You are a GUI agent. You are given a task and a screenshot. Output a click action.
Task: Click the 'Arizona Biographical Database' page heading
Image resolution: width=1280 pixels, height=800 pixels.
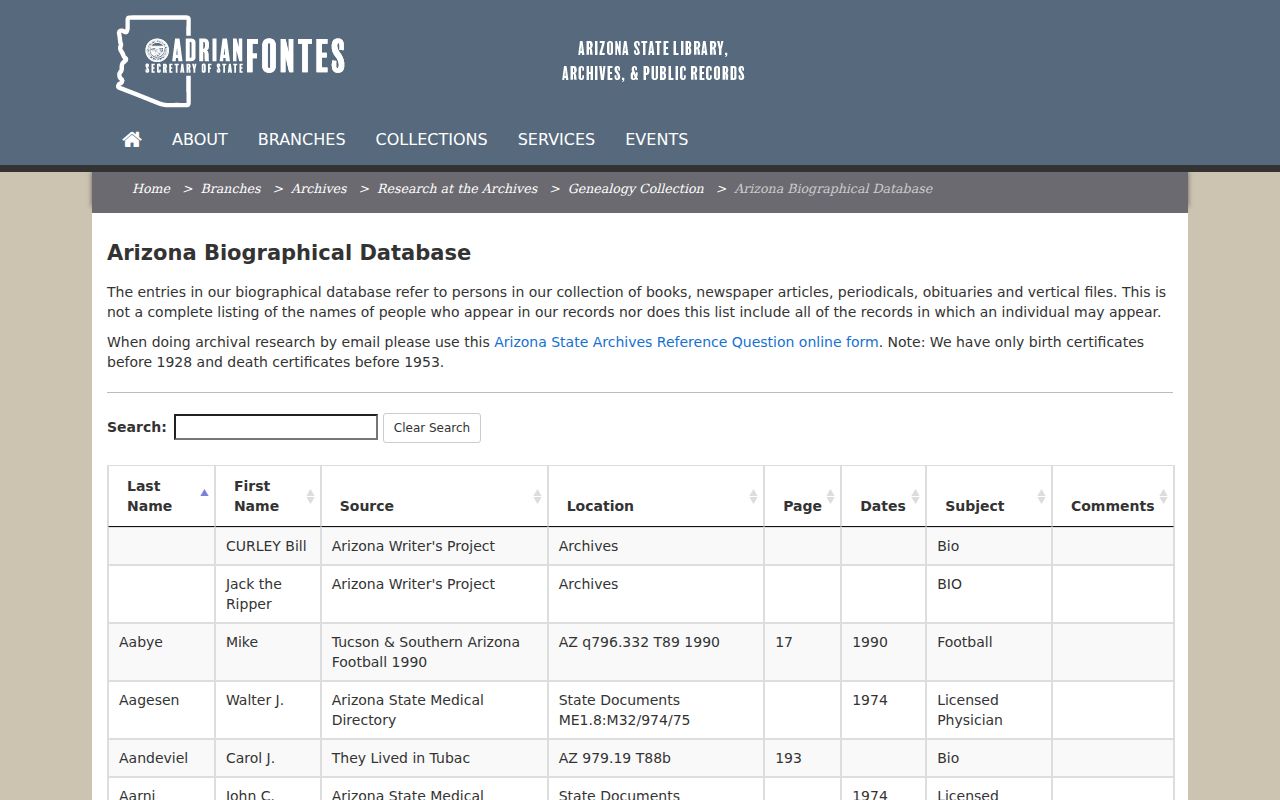289,253
